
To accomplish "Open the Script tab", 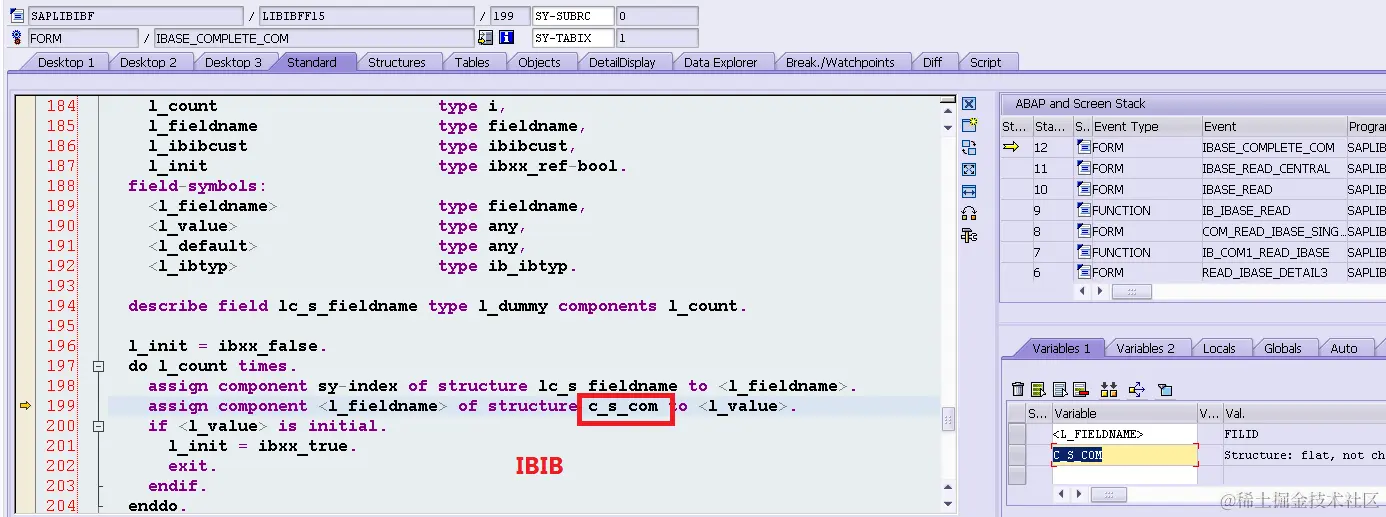I will (985, 62).
